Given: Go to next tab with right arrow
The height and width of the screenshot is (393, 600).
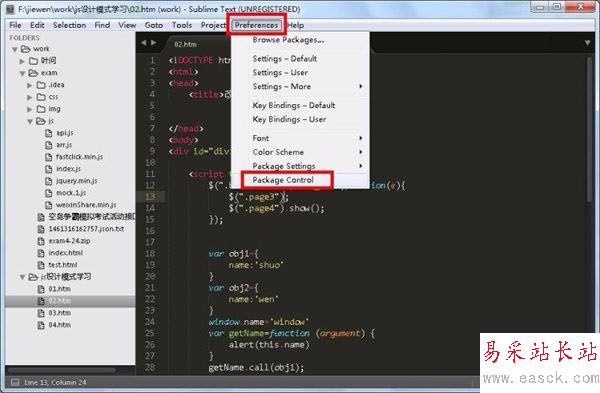Looking at the screenshot, I should (x=153, y=43).
